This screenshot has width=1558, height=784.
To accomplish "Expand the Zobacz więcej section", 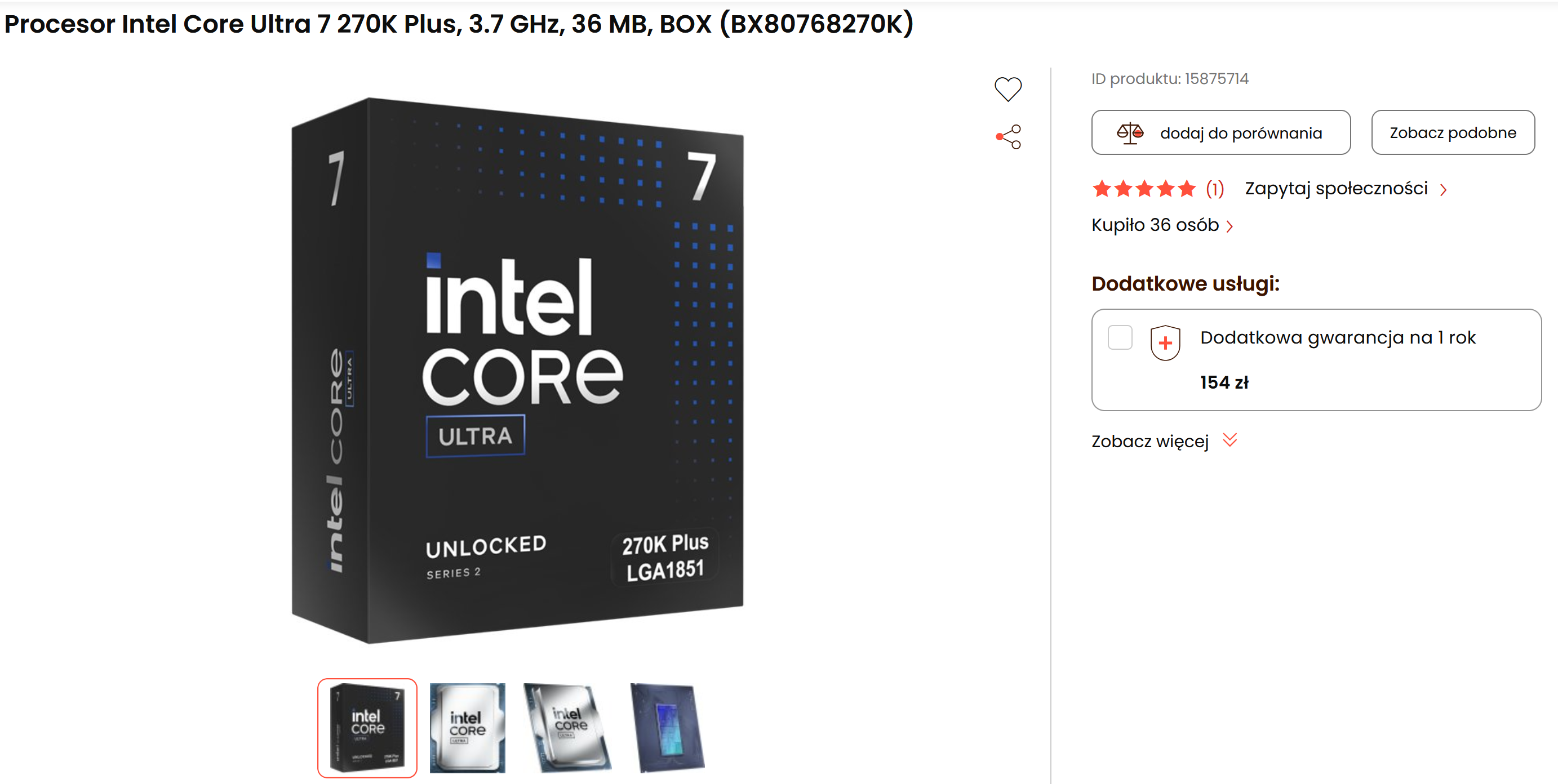I will pos(1149,441).
